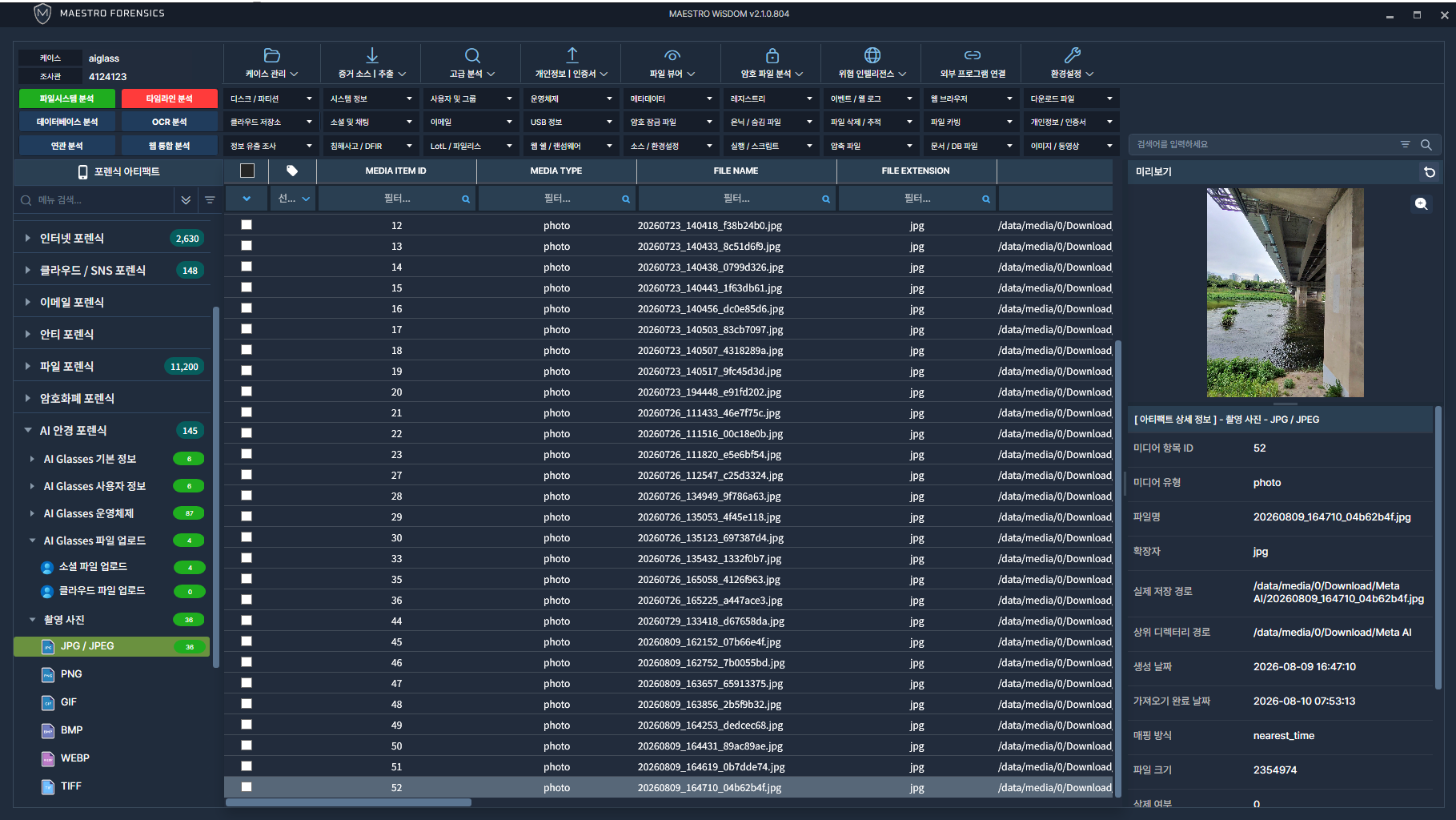The height and width of the screenshot is (820, 1456).
Task: Click the bridge photo preview thumbnail
Action: point(1285,292)
